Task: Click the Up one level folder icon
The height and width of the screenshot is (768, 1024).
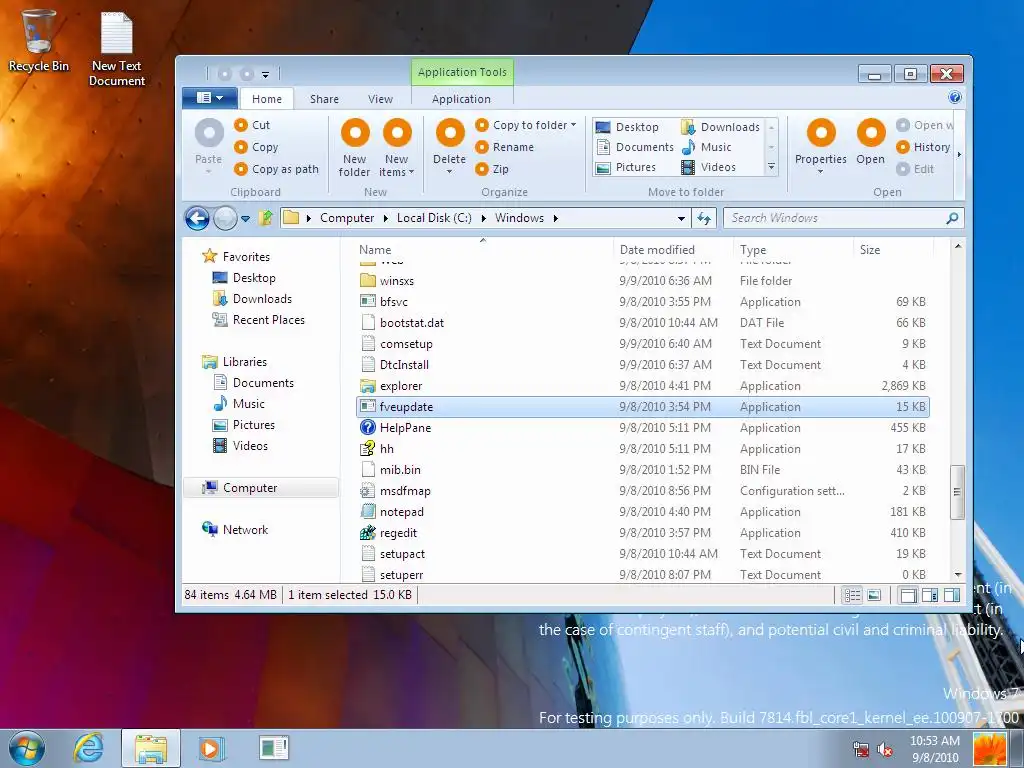Action: [x=265, y=218]
